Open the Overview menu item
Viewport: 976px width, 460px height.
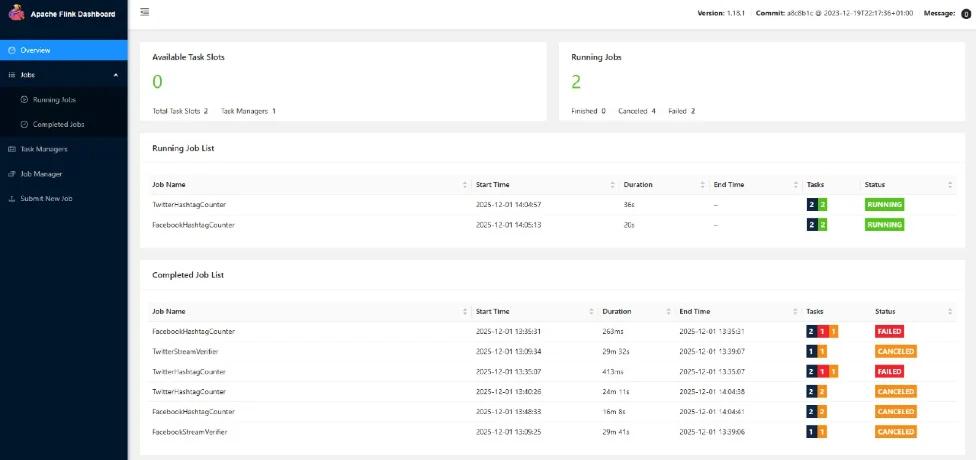63,50
